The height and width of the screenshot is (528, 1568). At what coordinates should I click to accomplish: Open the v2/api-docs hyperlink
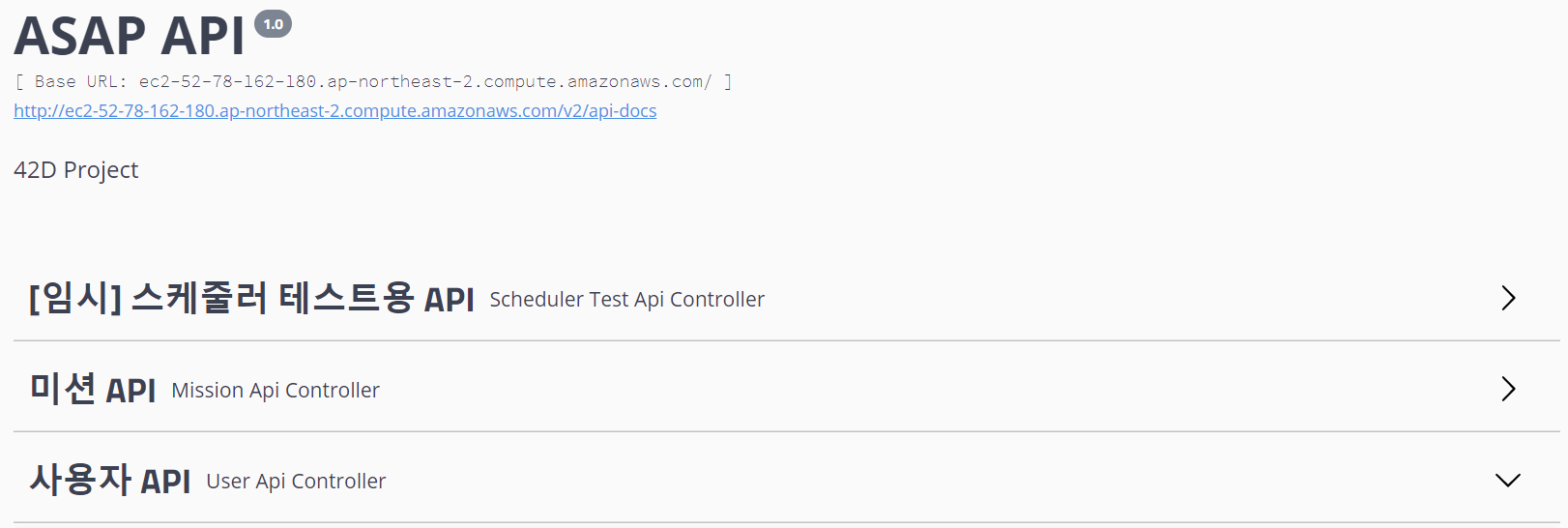(x=334, y=110)
